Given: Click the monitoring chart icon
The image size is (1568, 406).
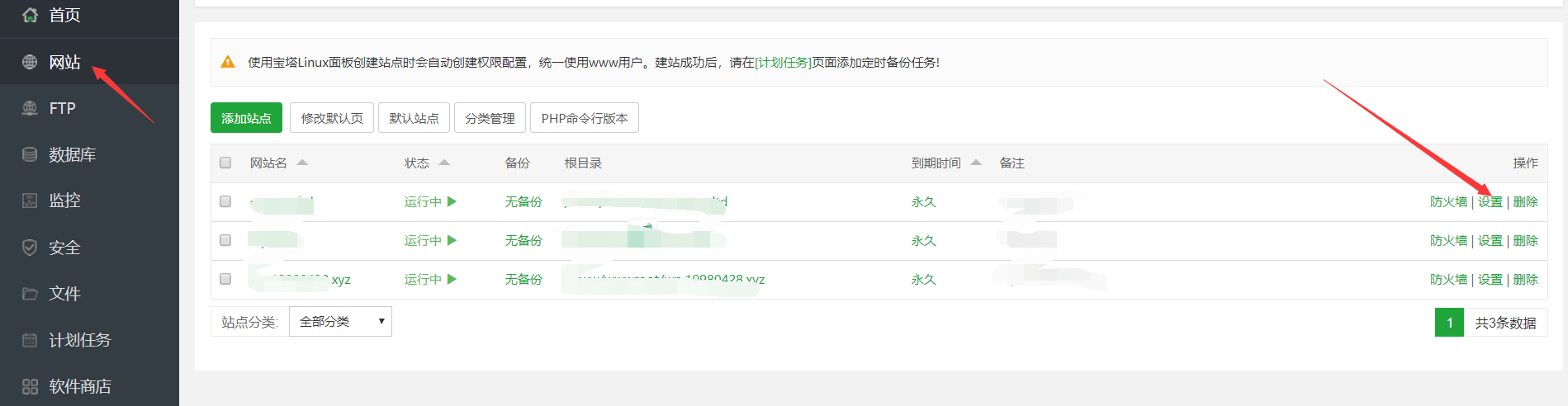Looking at the screenshot, I should 30,201.
